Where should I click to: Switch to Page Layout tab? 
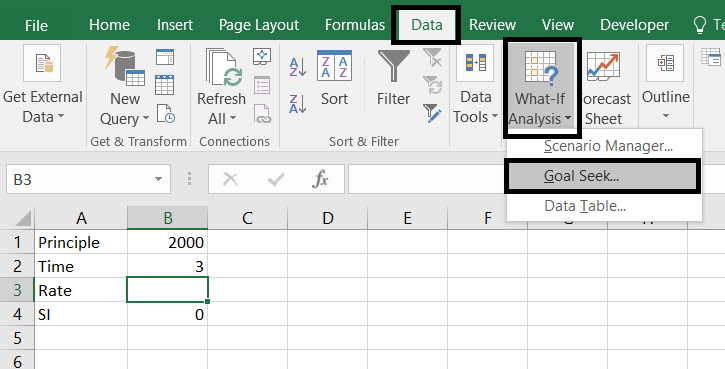[x=258, y=25]
